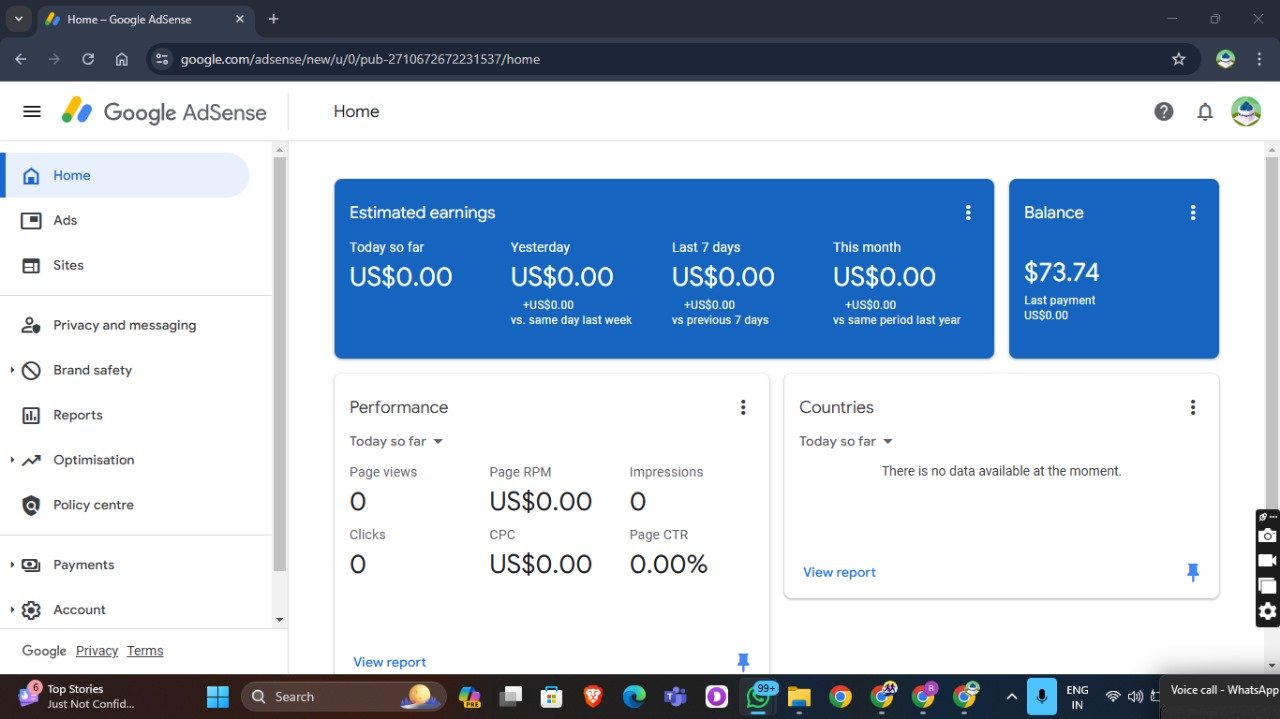
Task: Select the Home – Google AdSense tab
Action: coord(146,19)
